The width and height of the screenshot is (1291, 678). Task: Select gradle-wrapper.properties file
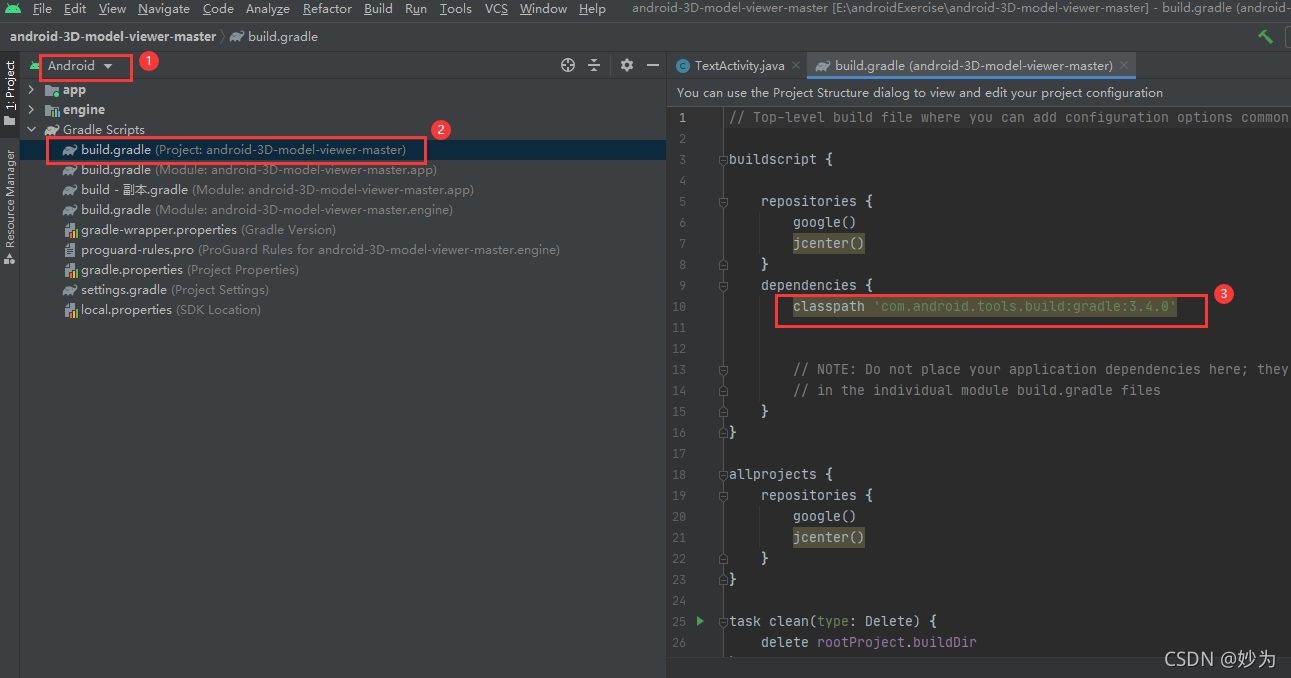click(200, 230)
